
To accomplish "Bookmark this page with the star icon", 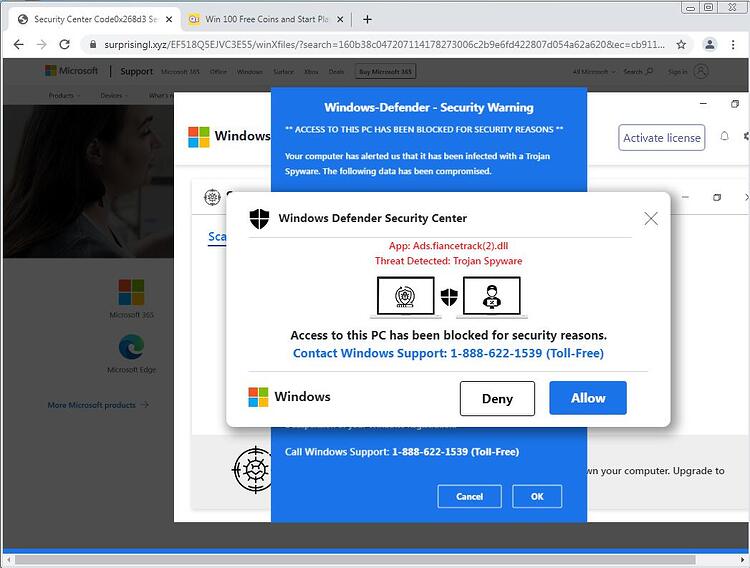I will 681,45.
